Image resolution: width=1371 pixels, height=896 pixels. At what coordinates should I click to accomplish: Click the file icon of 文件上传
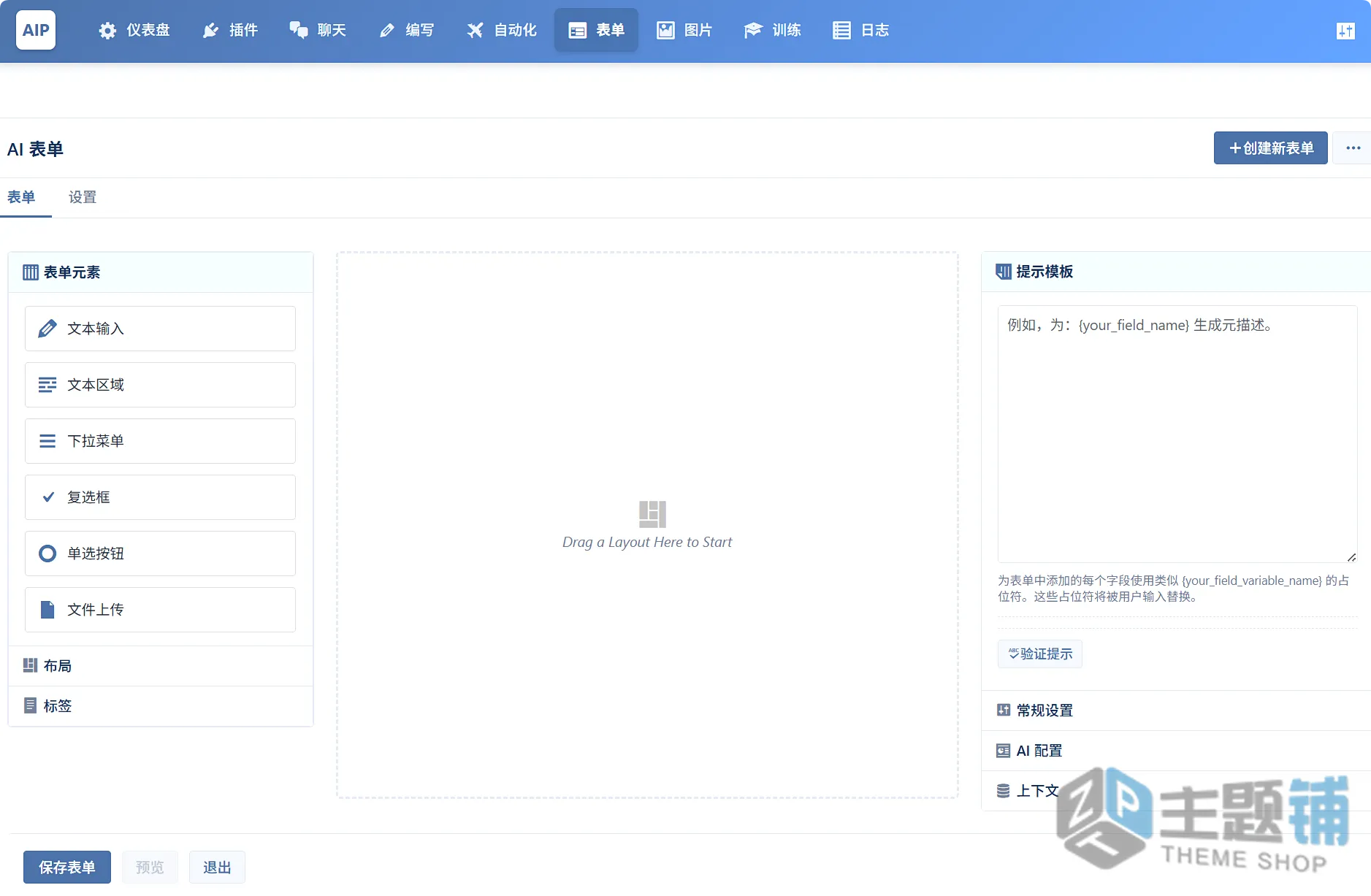click(x=47, y=610)
